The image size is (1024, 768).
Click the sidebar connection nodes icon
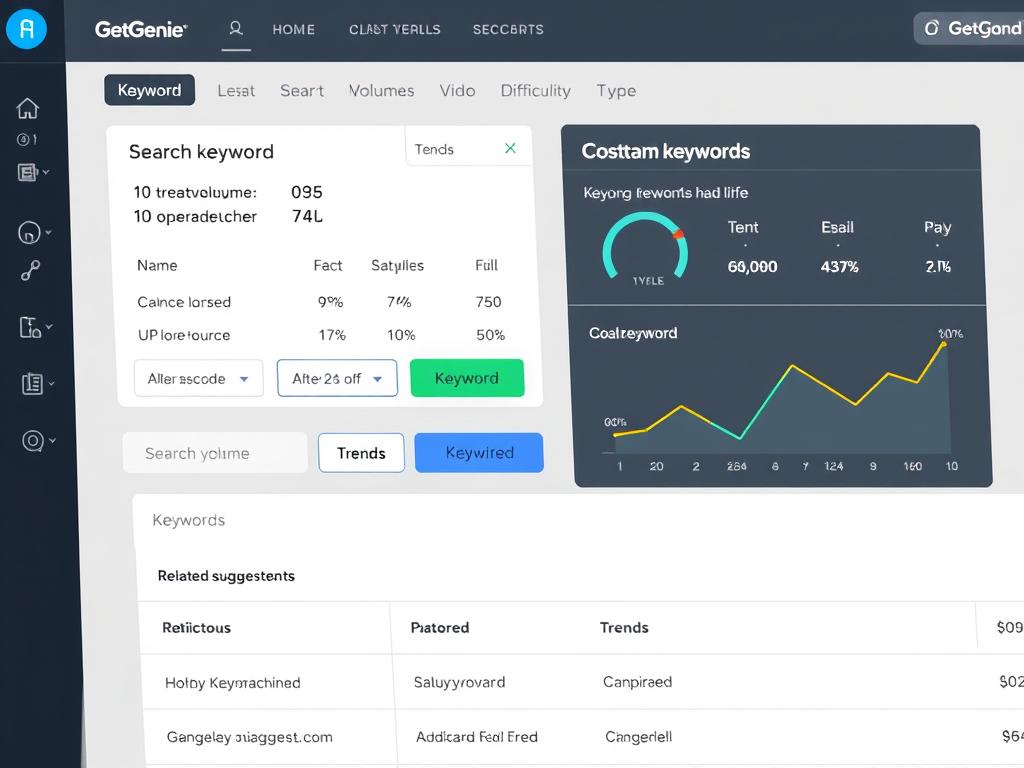(31, 271)
